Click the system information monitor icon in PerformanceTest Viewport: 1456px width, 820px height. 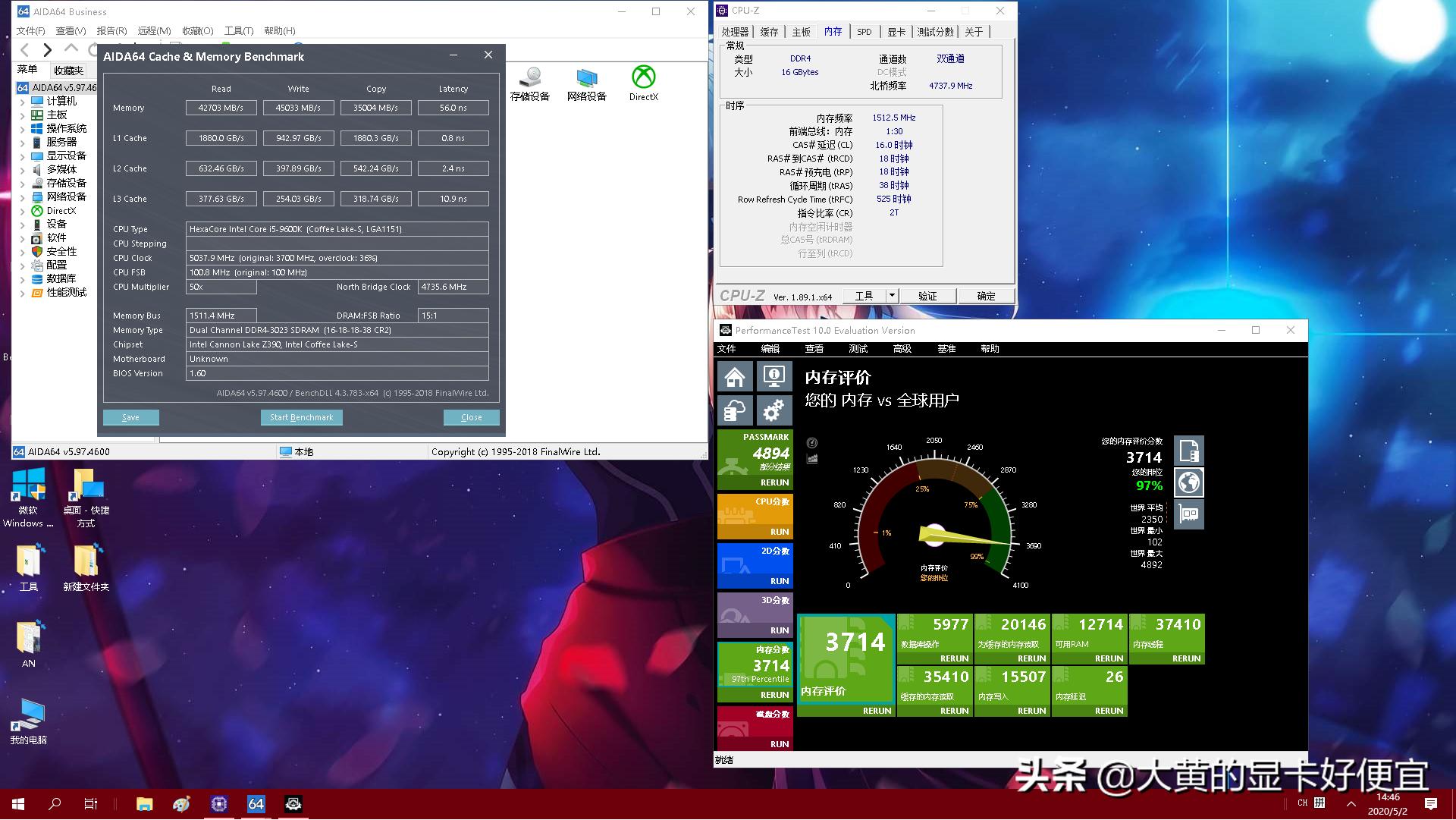click(x=773, y=375)
